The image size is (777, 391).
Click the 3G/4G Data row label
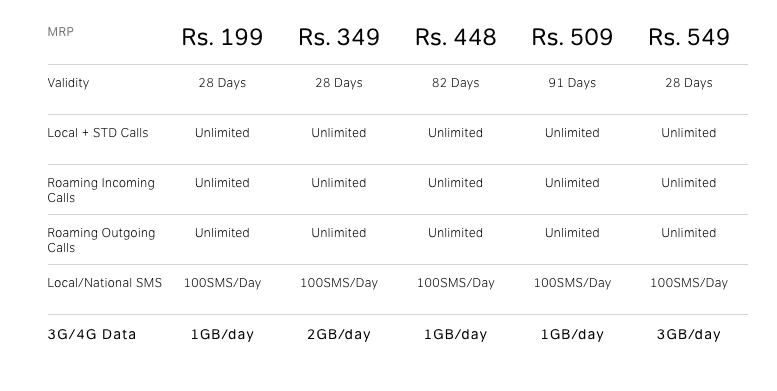[x=92, y=335]
